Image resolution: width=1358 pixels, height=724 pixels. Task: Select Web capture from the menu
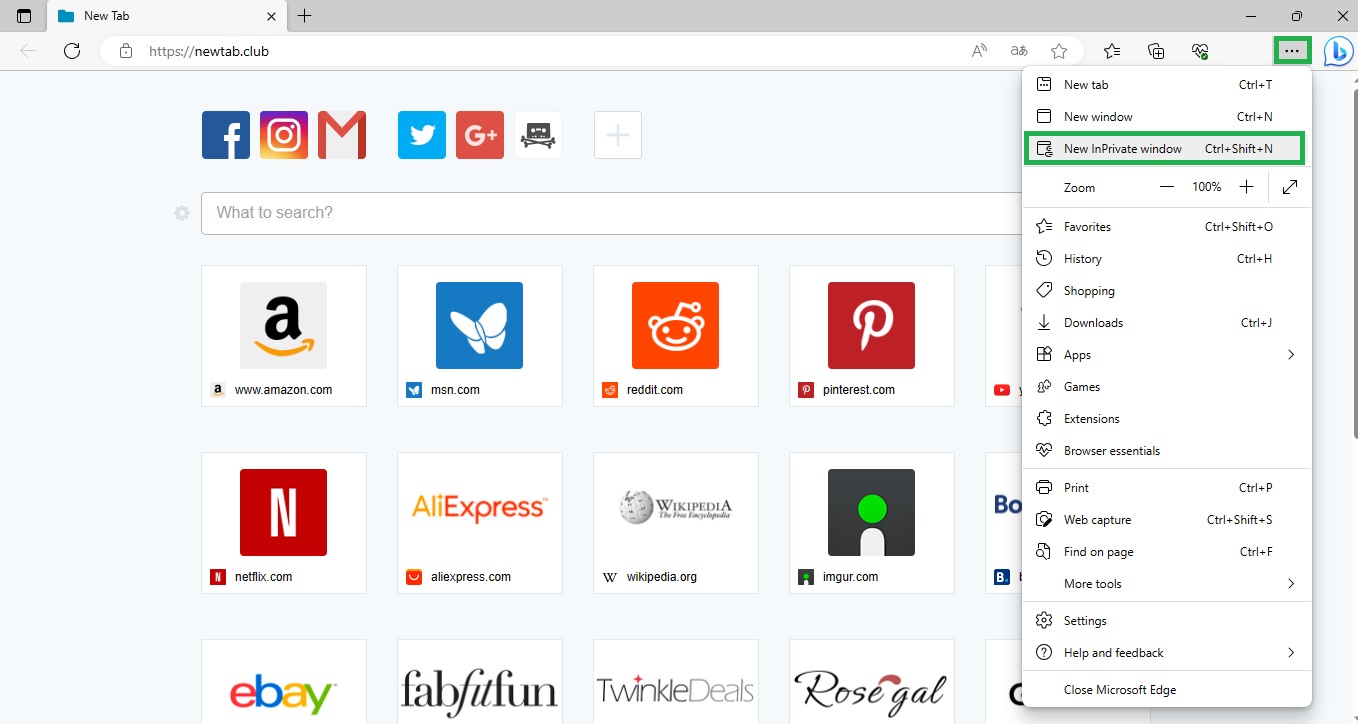1167,520
